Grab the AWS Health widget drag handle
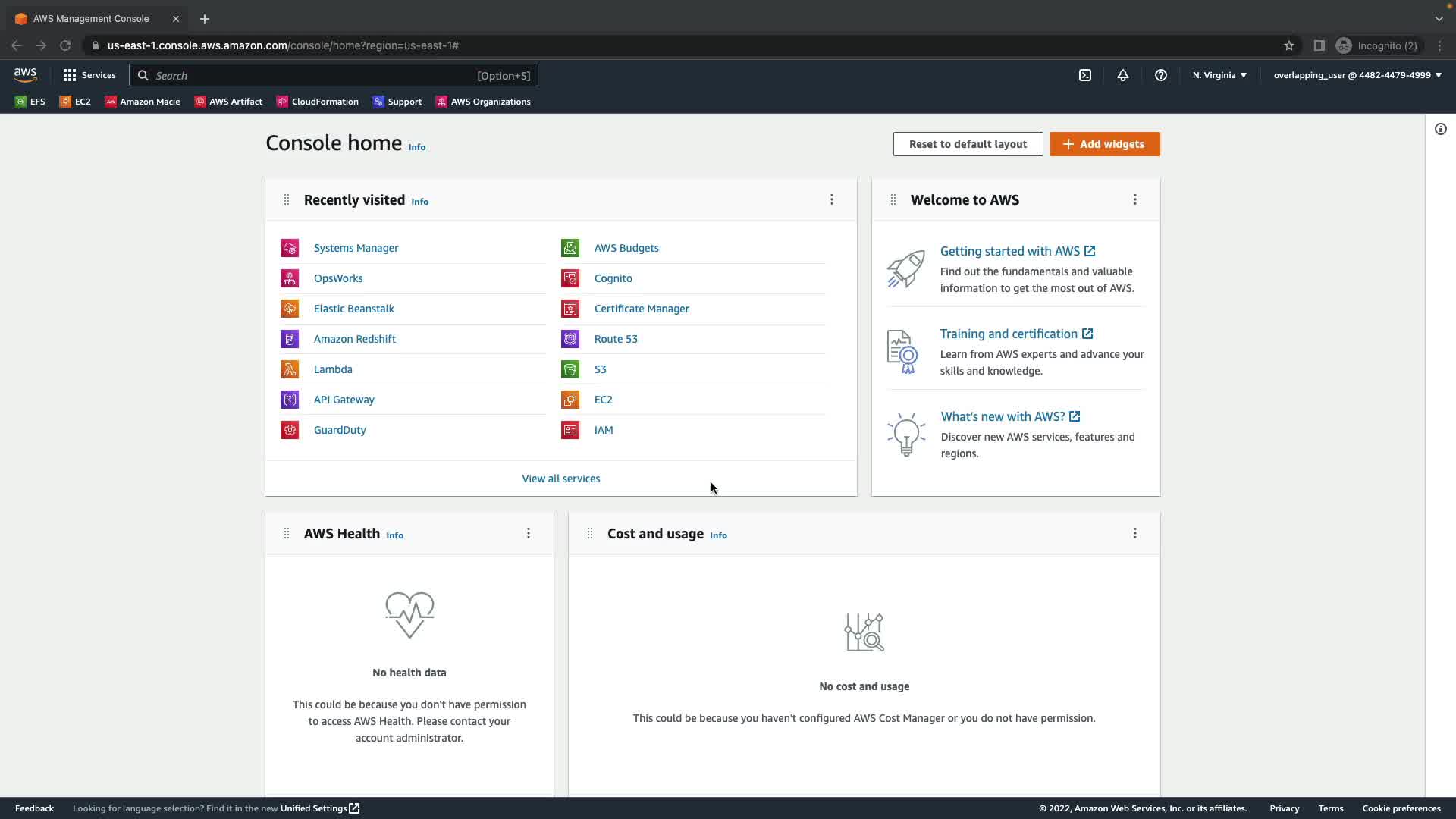The height and width of the screenshot is (819, 1456). [x=287, y=533]
